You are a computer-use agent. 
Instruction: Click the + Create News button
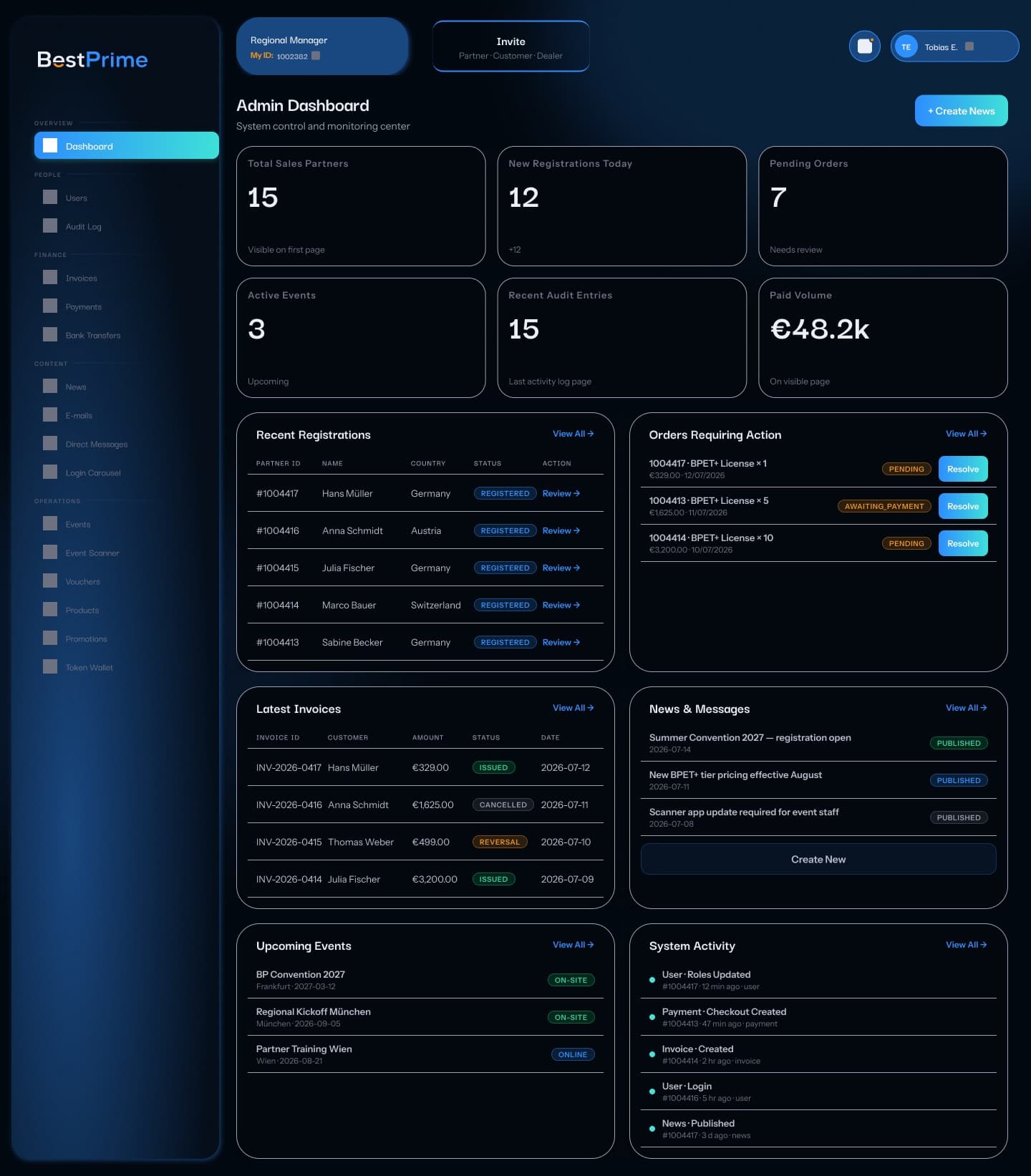point(961,111)
